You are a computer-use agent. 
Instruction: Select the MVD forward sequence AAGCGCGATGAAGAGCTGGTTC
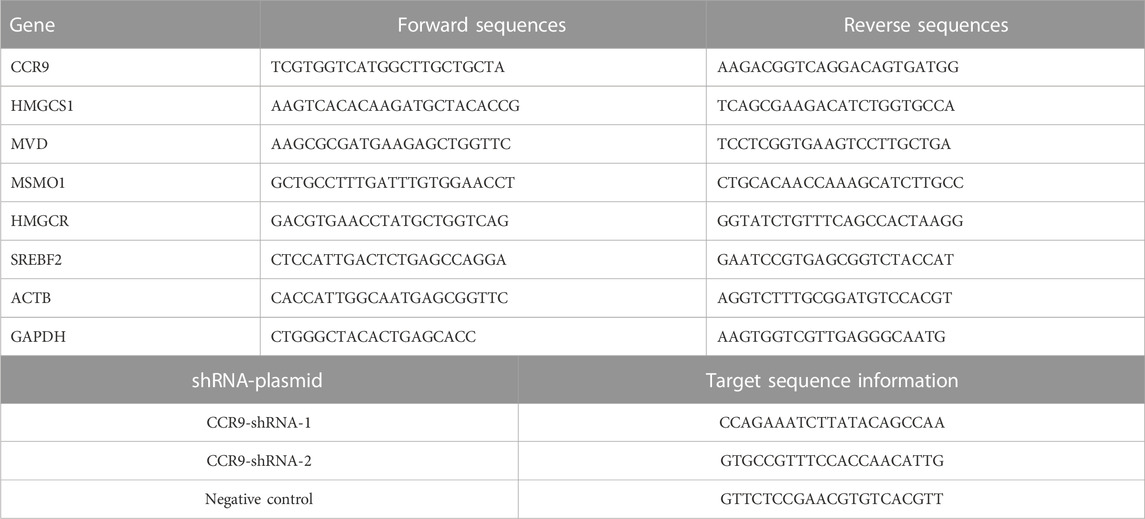tap(391, 144)
